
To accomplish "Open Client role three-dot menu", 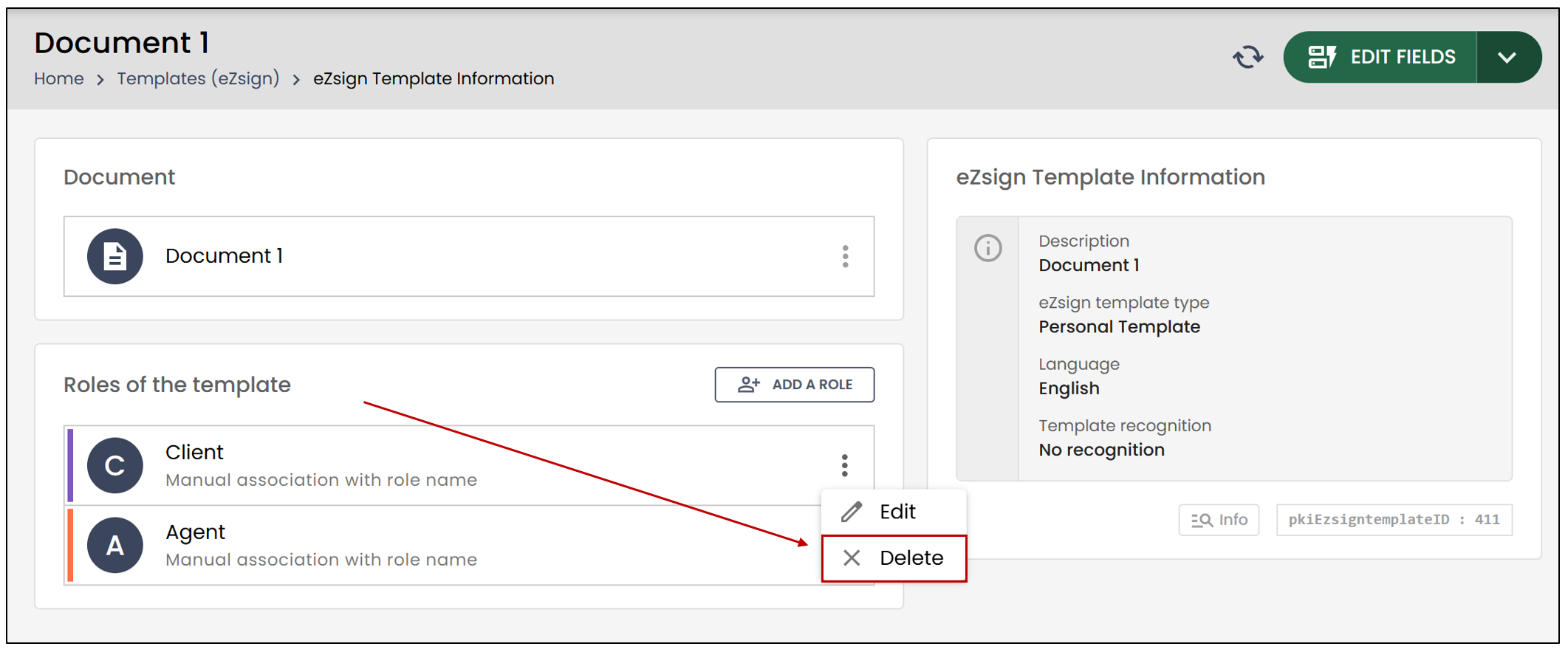I will click(845, 465).
